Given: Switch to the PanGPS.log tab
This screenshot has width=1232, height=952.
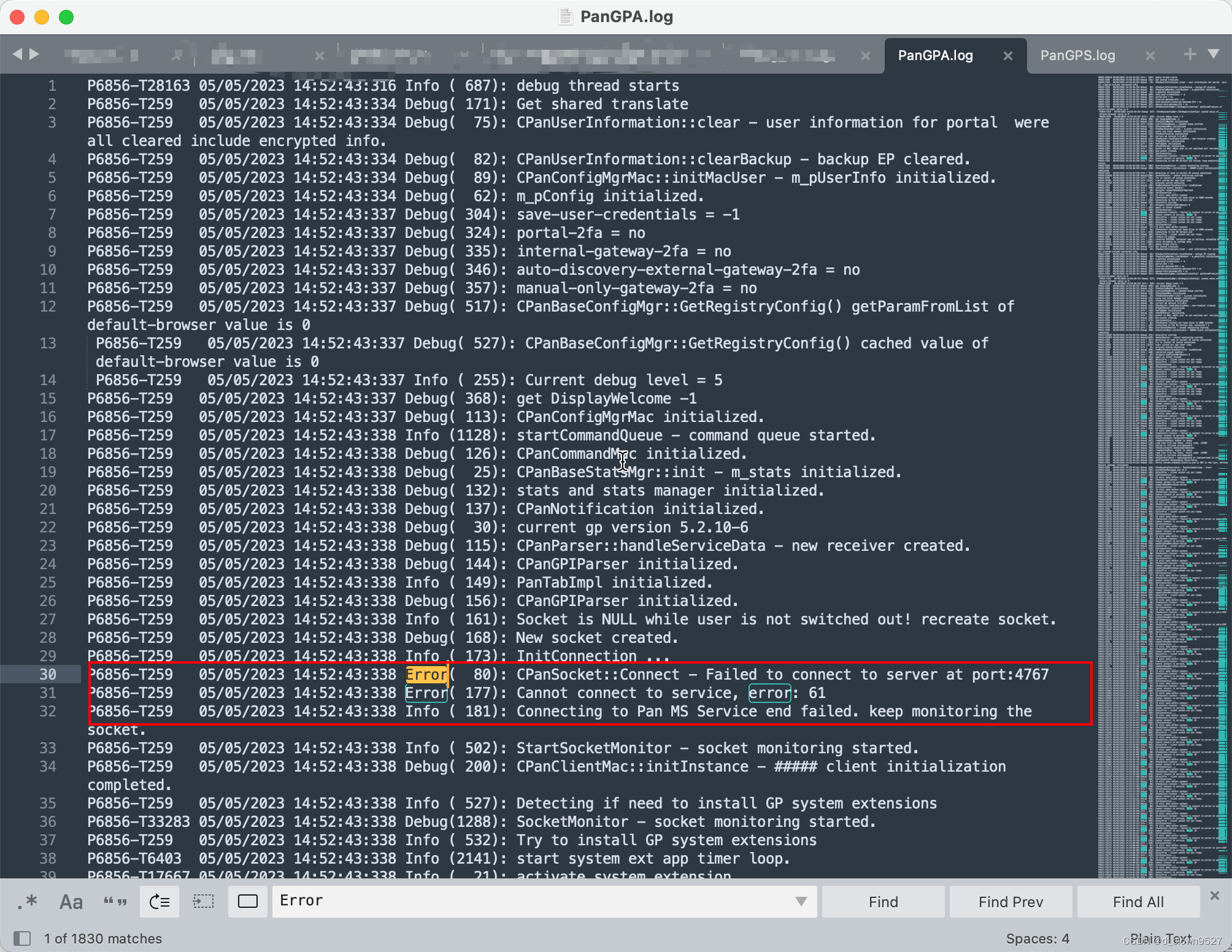Looking at the screenshot, I should (x=1078, y=55).
